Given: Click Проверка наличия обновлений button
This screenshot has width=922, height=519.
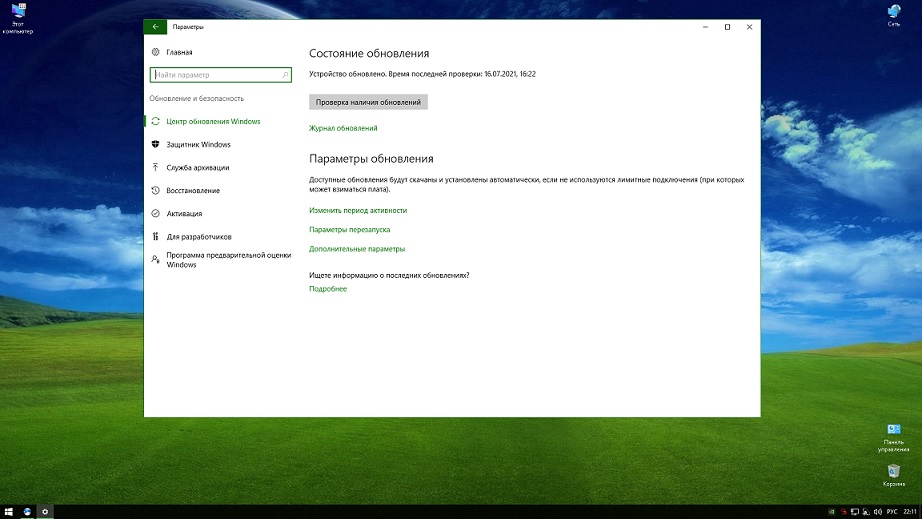Looking at the screenshot, I should pos(368,102).
